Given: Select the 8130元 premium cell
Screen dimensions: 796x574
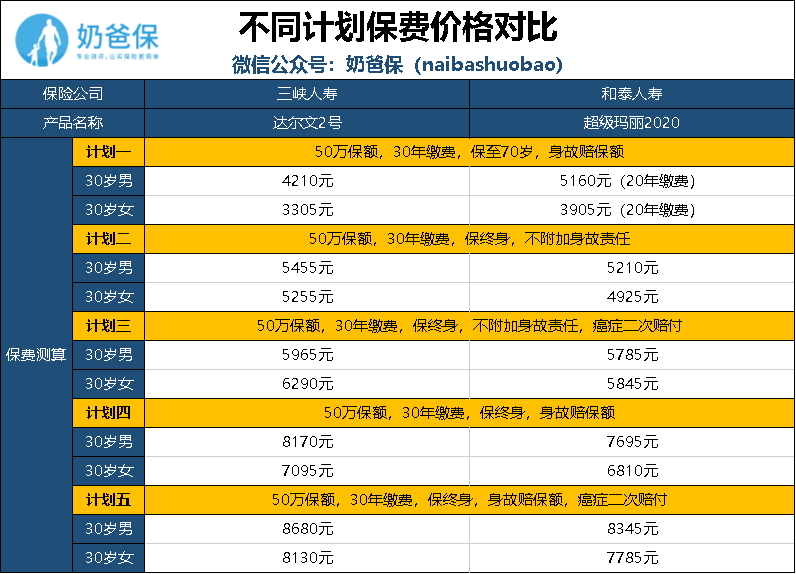Looking at the screenshot, I should pyautogui.click(x=307, y=558).
